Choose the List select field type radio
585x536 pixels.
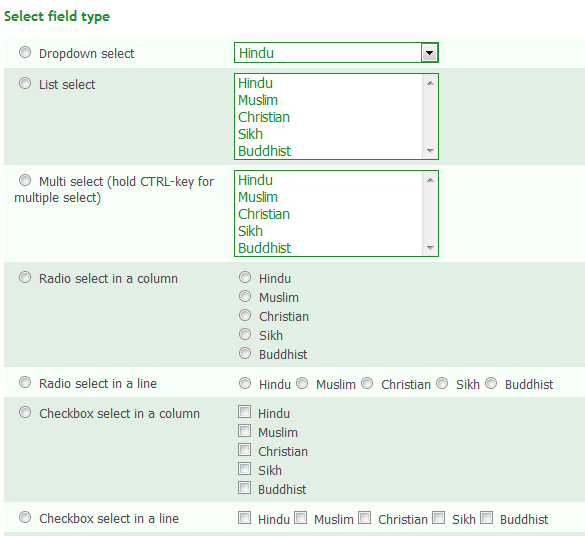click(x=25, y=83)
